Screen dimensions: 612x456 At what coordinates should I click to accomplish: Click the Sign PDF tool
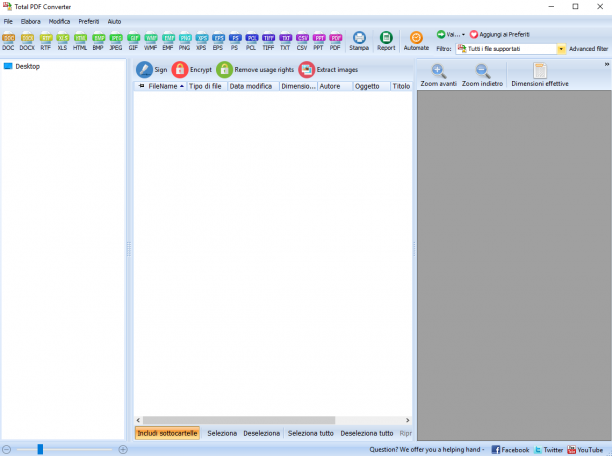tap(152, 69)
